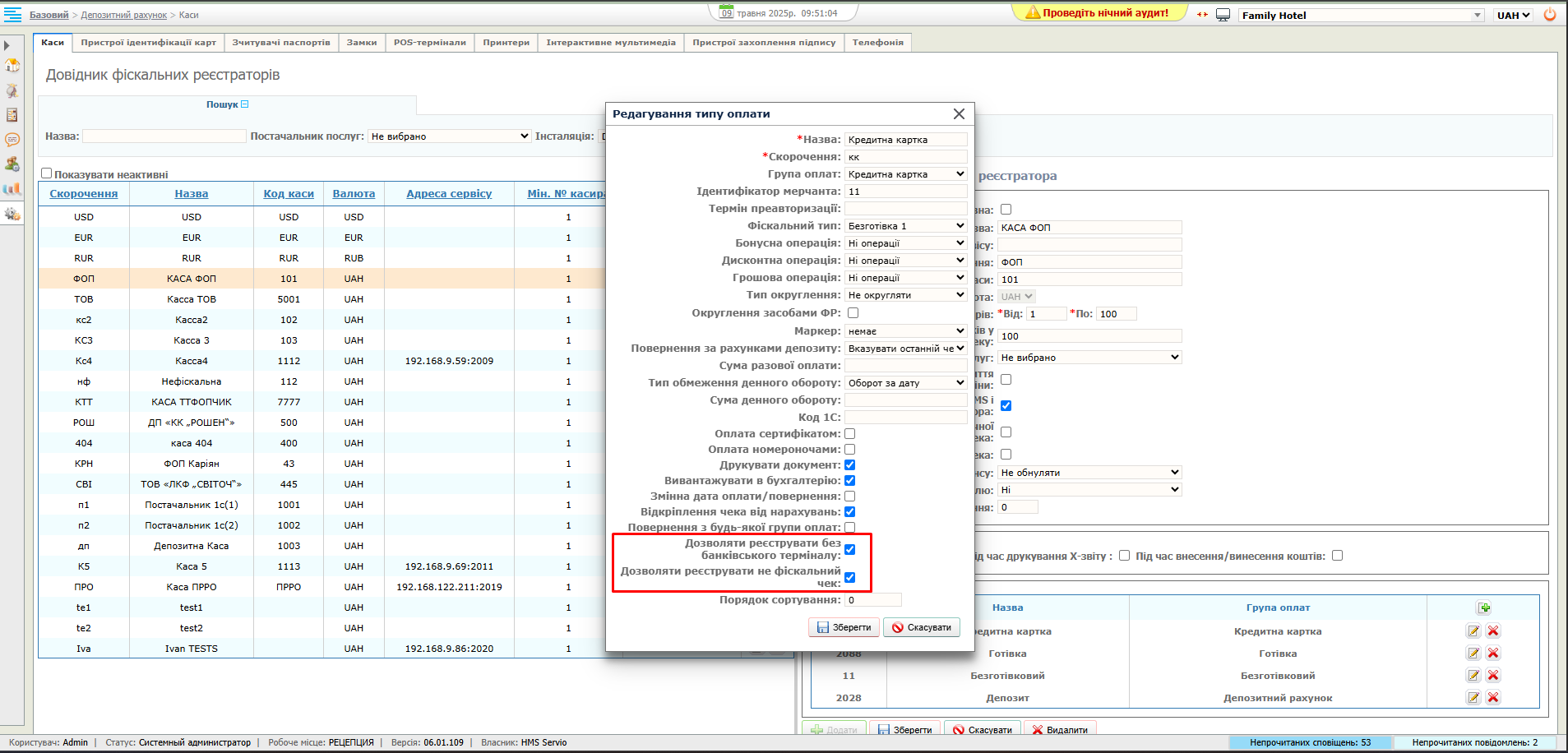Close the Редагування типу оплати dialog
Screen dimensions: 1568x753
pyautogui.click(x=959, y=114)
